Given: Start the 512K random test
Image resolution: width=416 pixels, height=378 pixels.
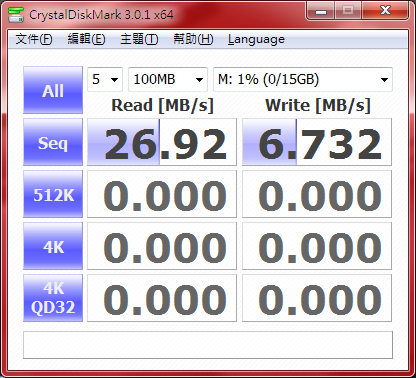Looking at the screenshot, I should tap(53, 194).
